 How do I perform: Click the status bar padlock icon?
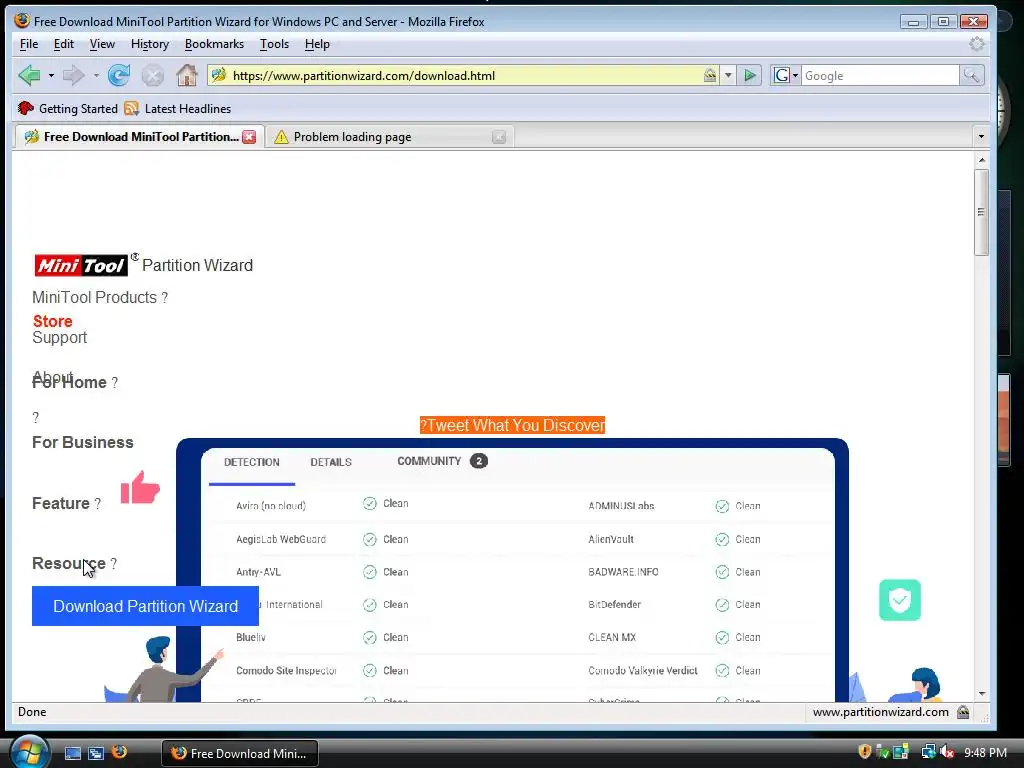click(963, 712)
